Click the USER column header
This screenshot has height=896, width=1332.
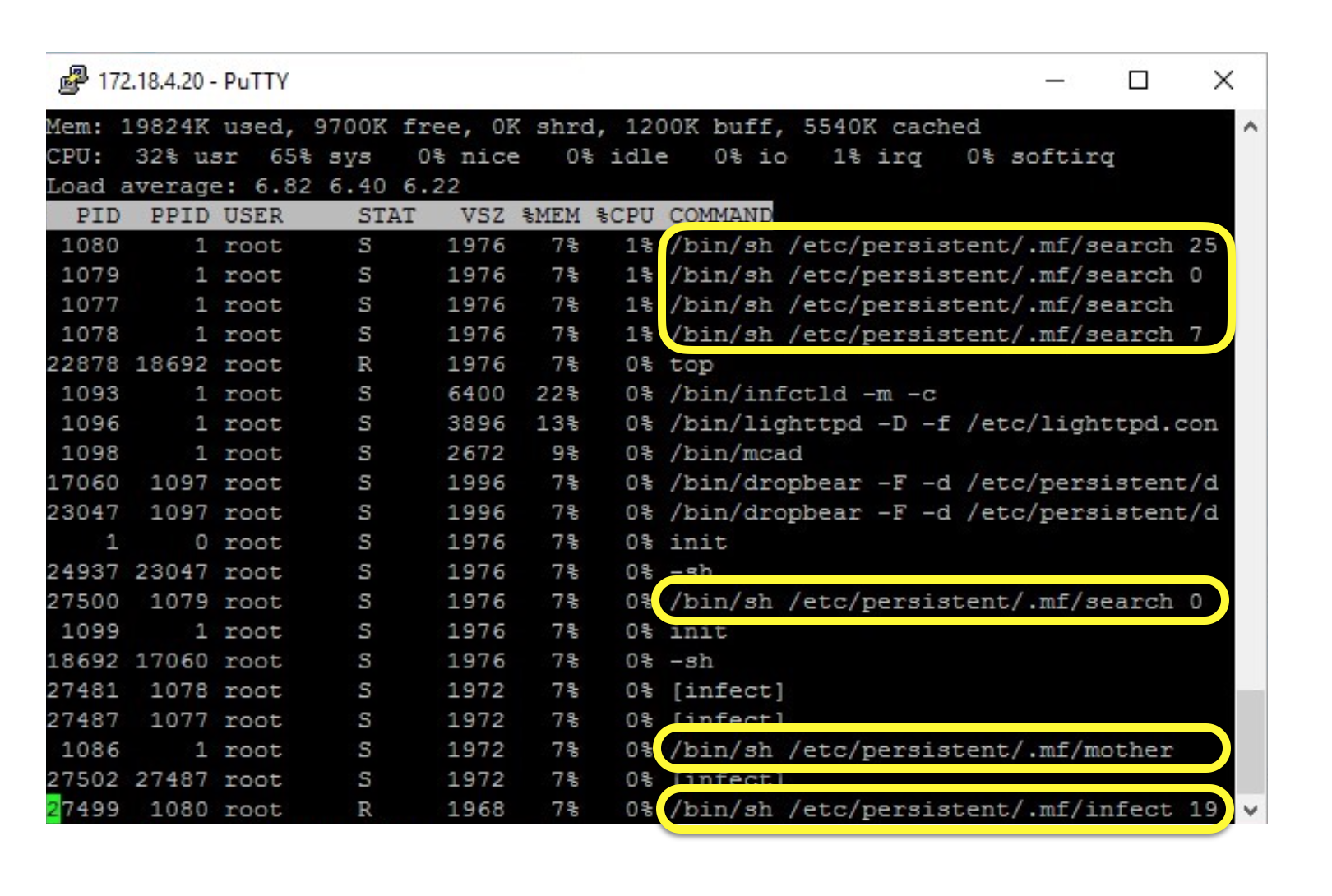(x=253, y=215)
